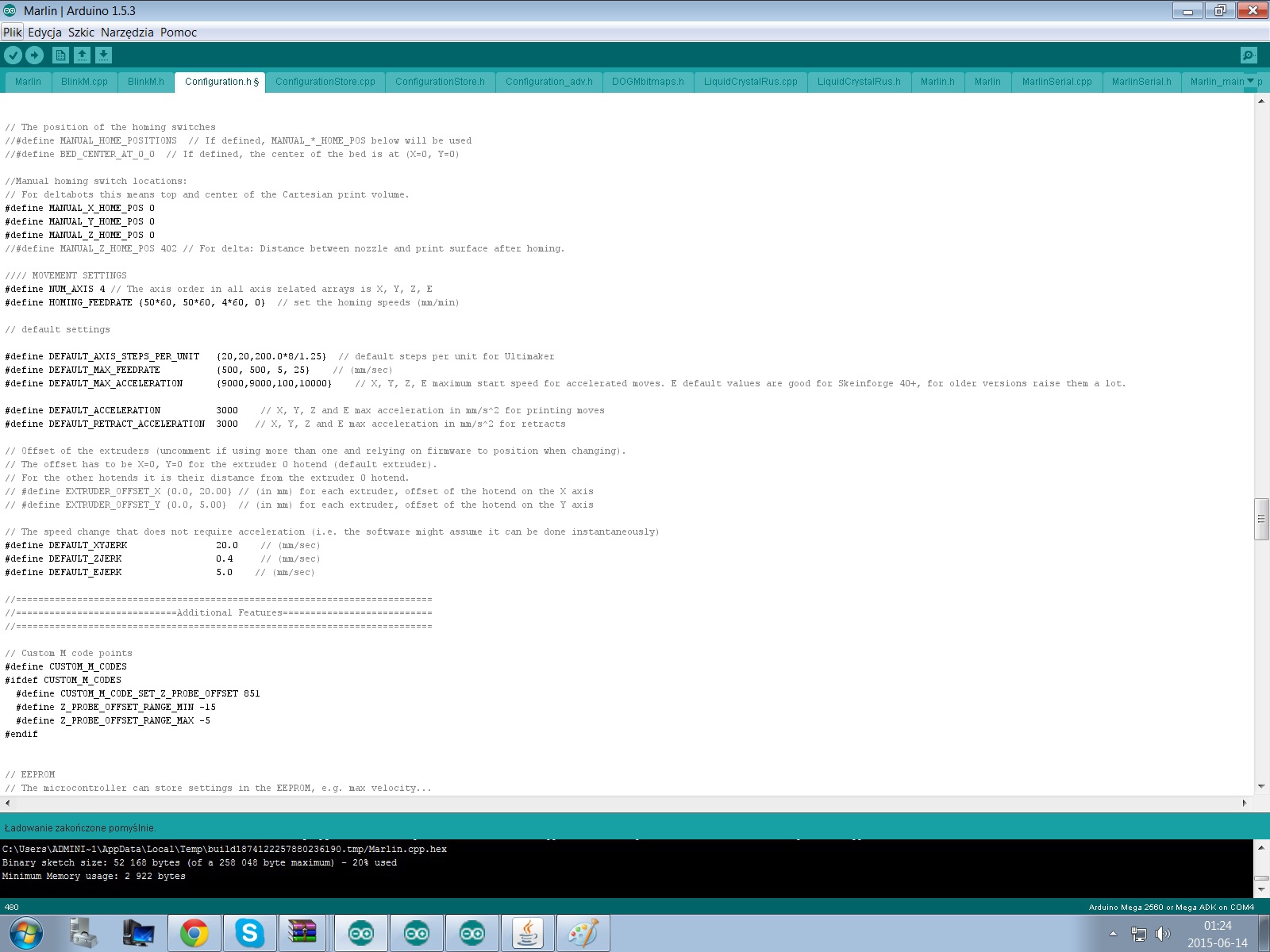Image resolution: width=1270 pixels, height=952 pixels.
Task: Click the editor scroll up arrow
Action: pos(1261,101)
